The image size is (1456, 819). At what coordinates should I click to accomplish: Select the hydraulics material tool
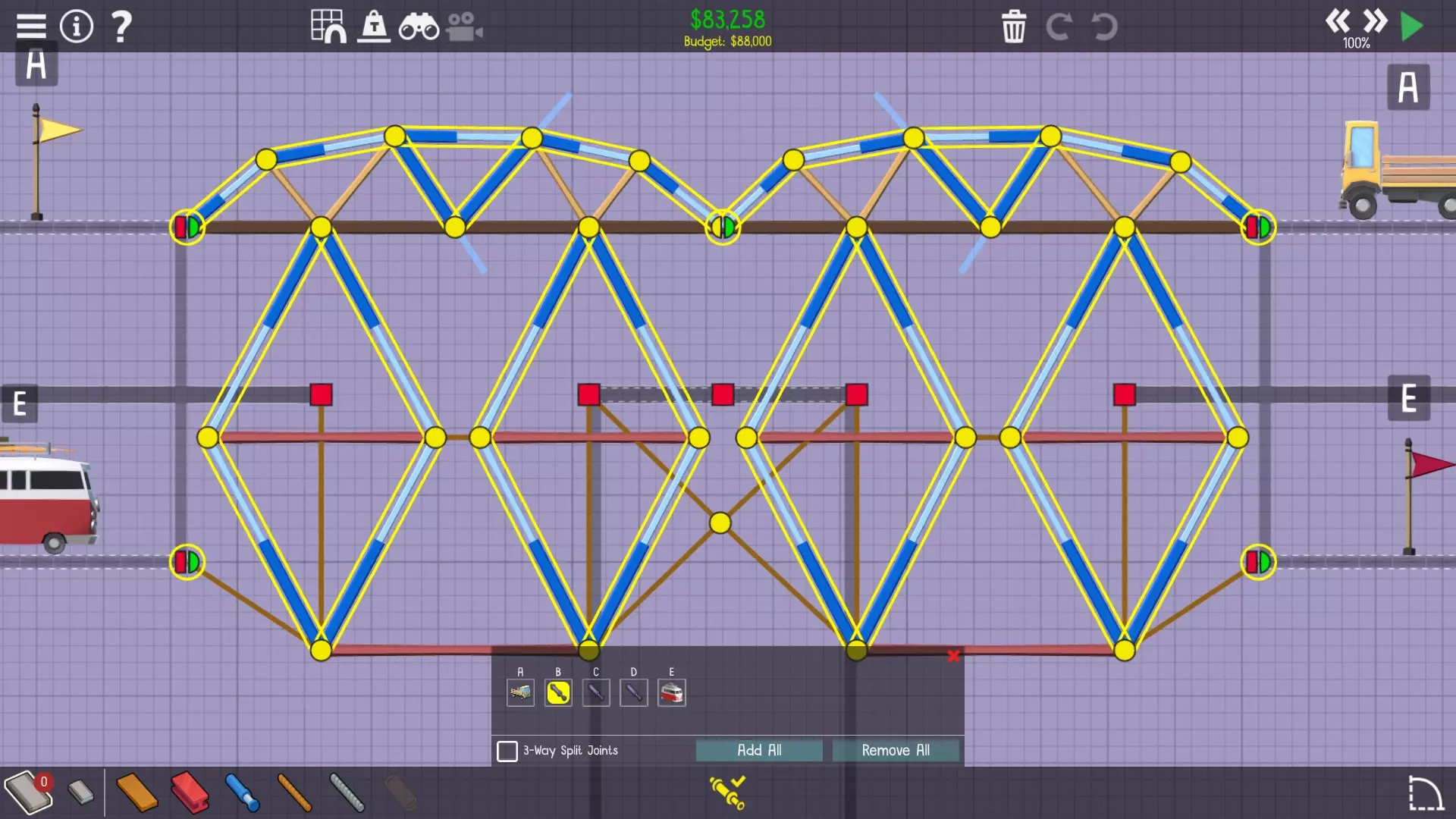(x=242, y=793)
